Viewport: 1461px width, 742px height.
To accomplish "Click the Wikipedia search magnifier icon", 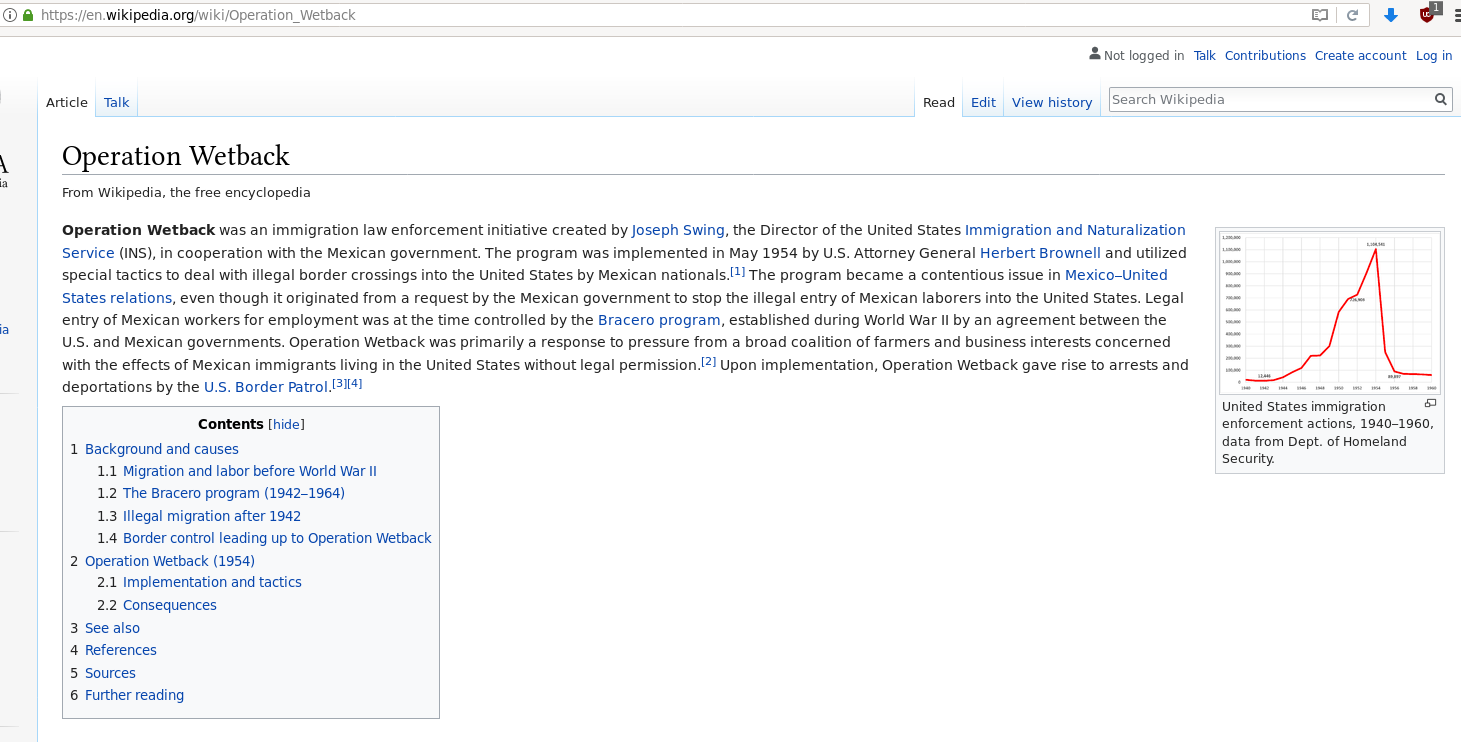I will (1441, 99).
